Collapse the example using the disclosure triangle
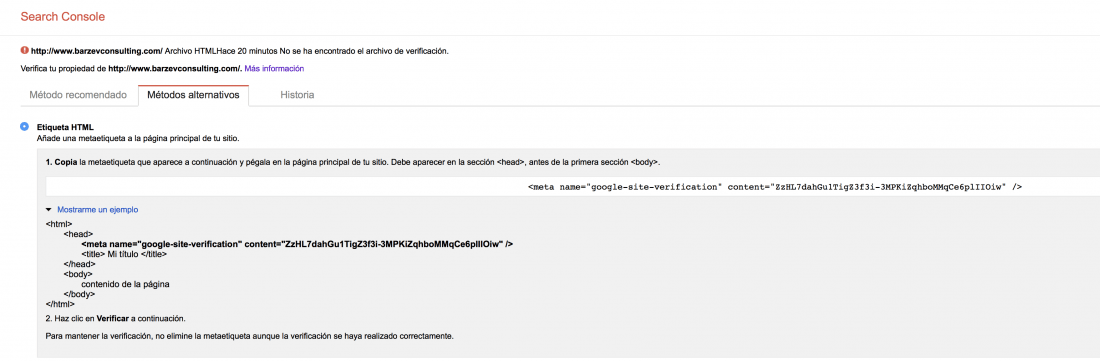Viewport: 1100px width, 361px height. point(48,210)
